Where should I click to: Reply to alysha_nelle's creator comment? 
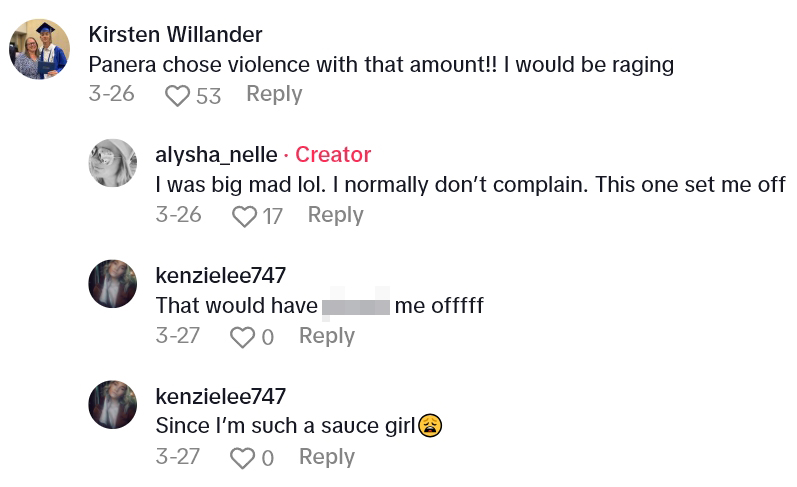coord(335,215)
